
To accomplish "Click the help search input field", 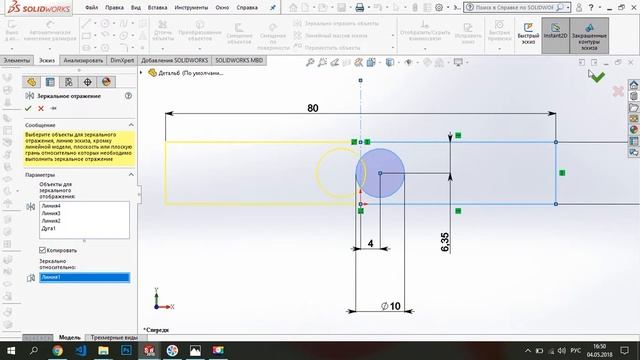I will click(x=515, y=7).
